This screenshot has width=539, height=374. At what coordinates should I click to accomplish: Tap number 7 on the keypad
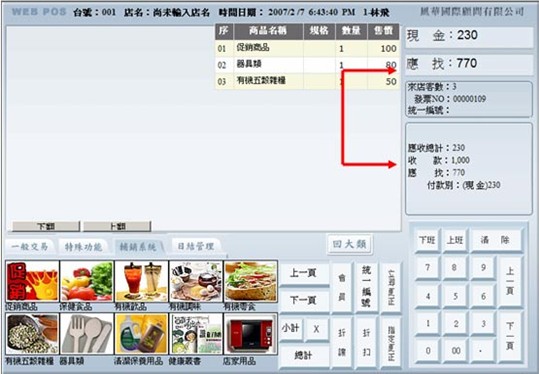[427, 267]
